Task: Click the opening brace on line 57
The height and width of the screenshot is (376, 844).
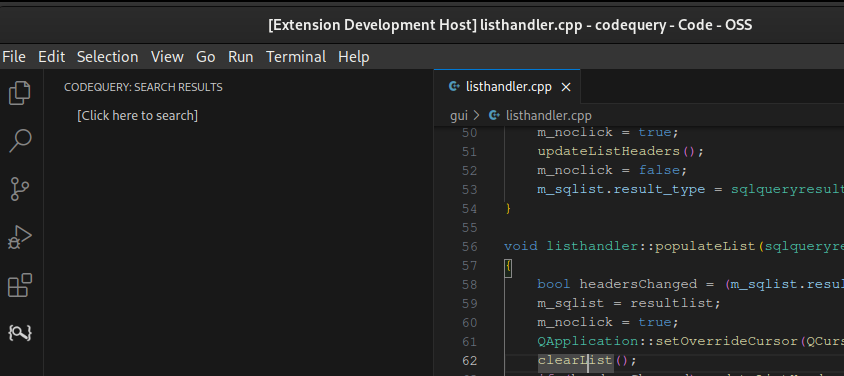Action: (508, 266)
